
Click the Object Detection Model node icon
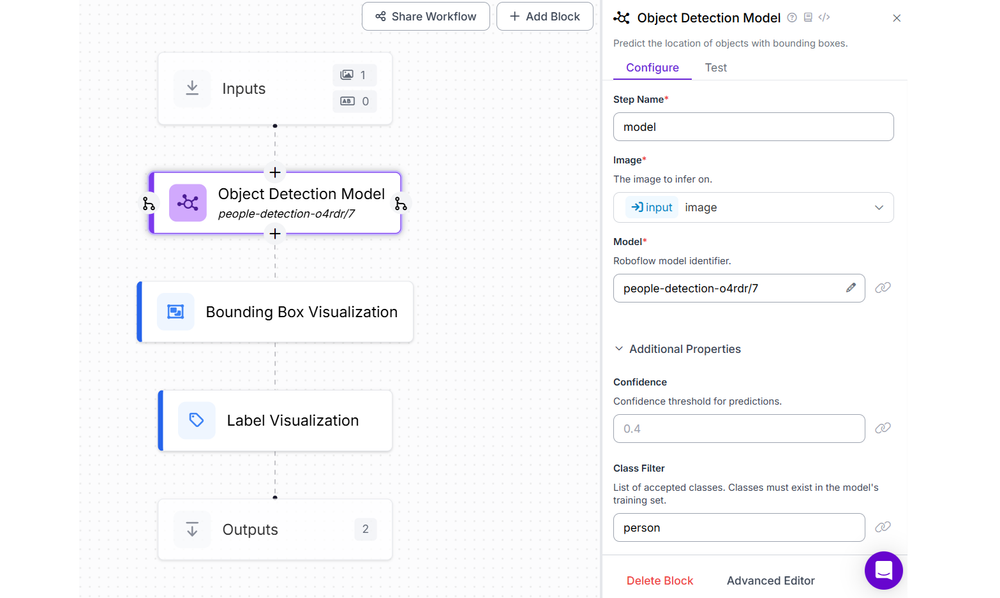pyautogui.click(x=187, y=203)
